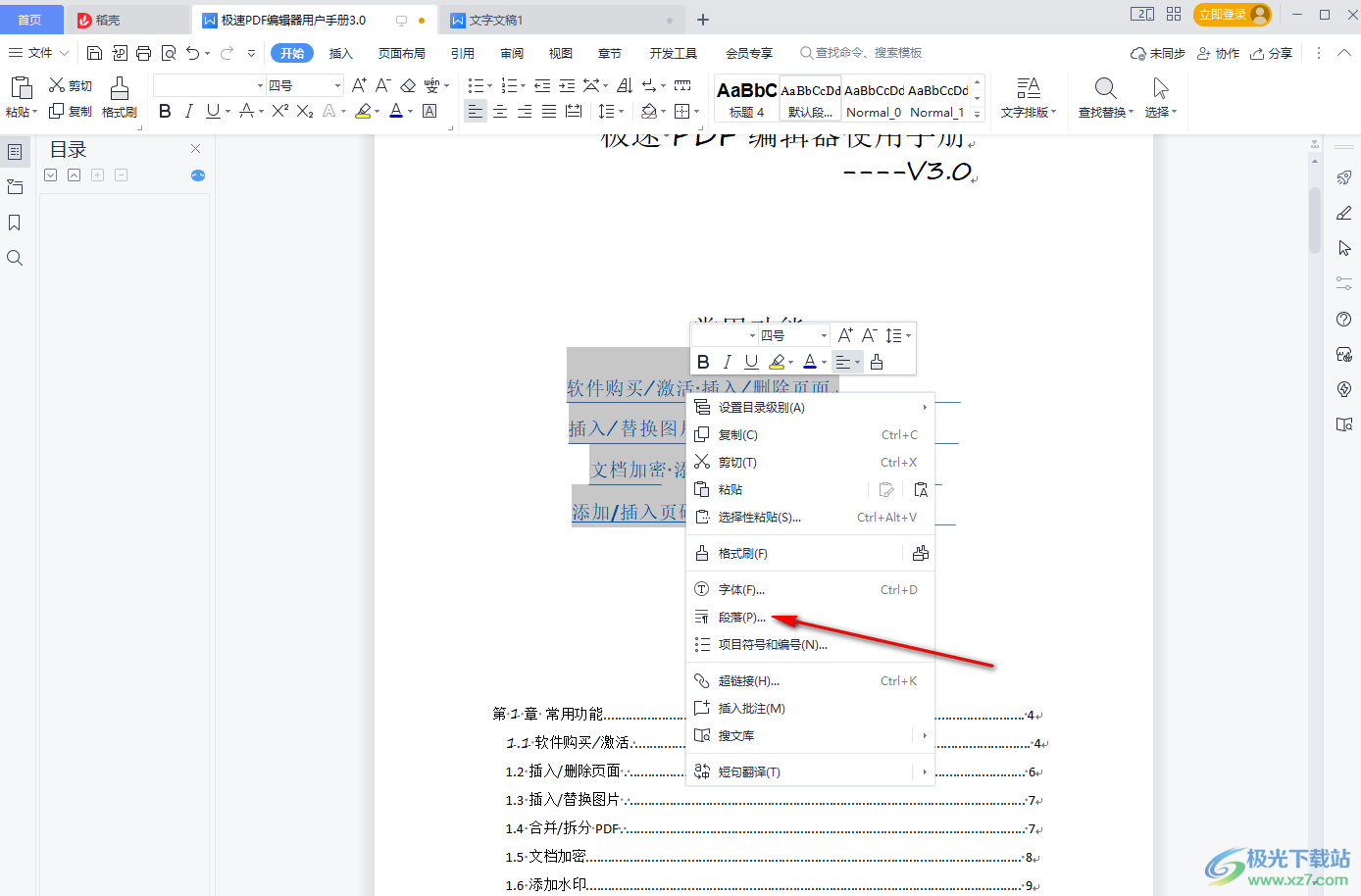Image resolution: width=1361 pixels, height=896 pixels.
Task: Click the Decrease Indent icon
Action: [542, 85]
